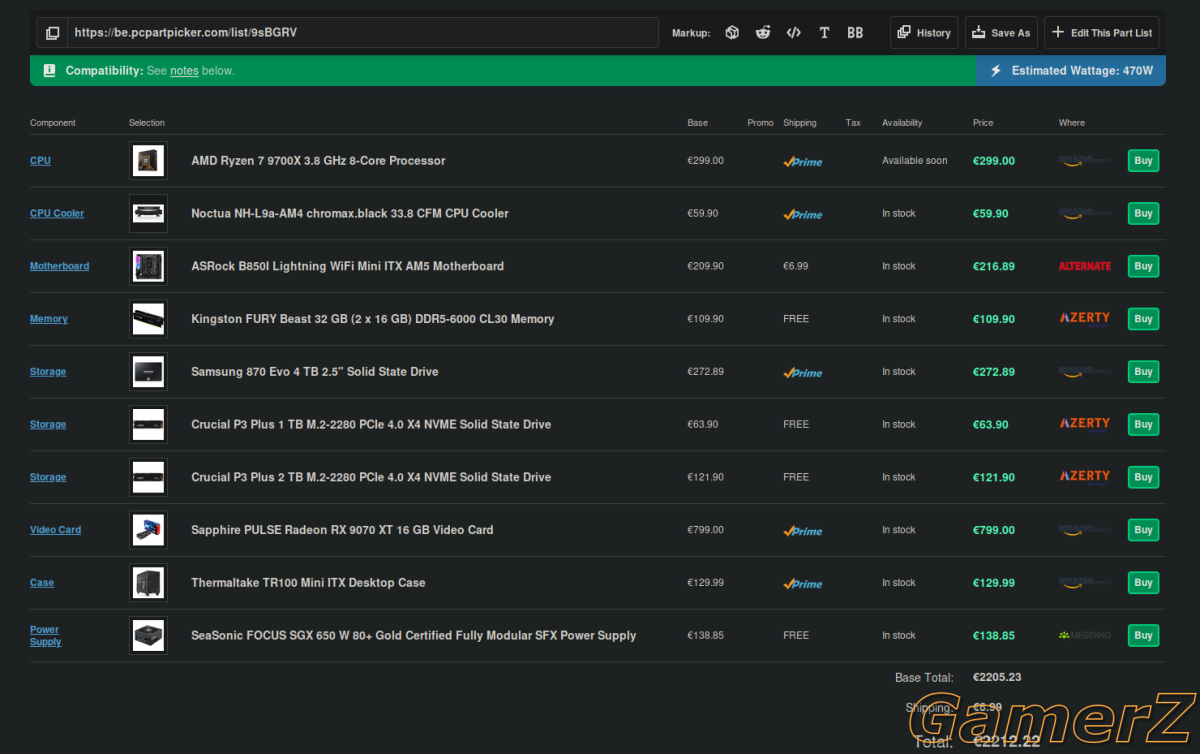Select the BBCode markup icon
This screenshot has height=754, width=1200.
(x=855, y=33)
